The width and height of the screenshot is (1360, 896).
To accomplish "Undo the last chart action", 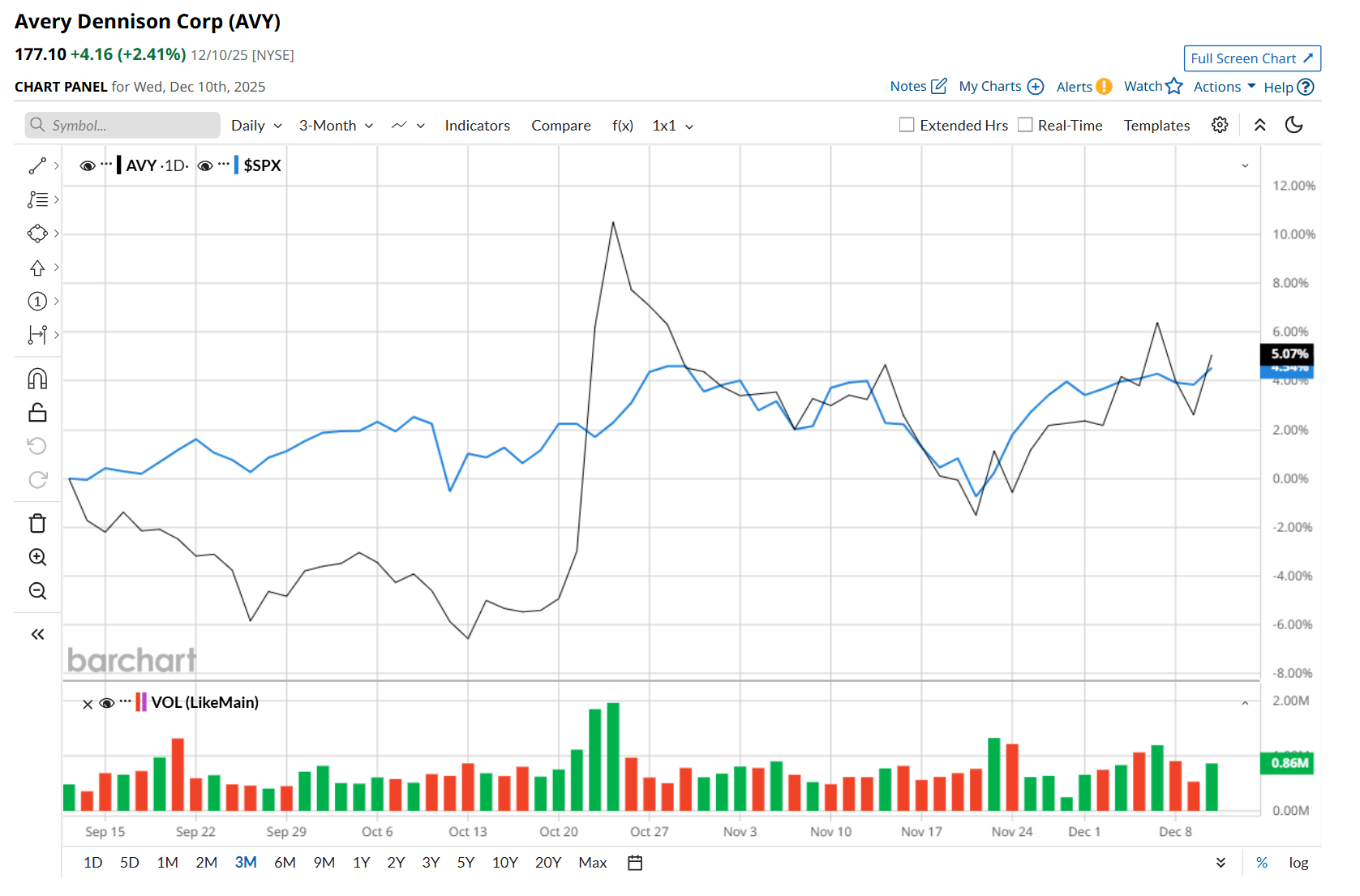I will (x=37, y=446).
